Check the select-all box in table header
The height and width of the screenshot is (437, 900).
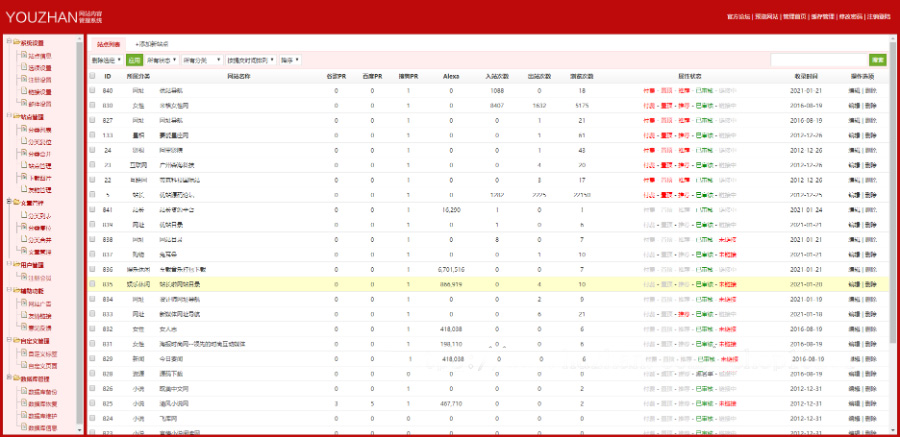click(92, 76)
